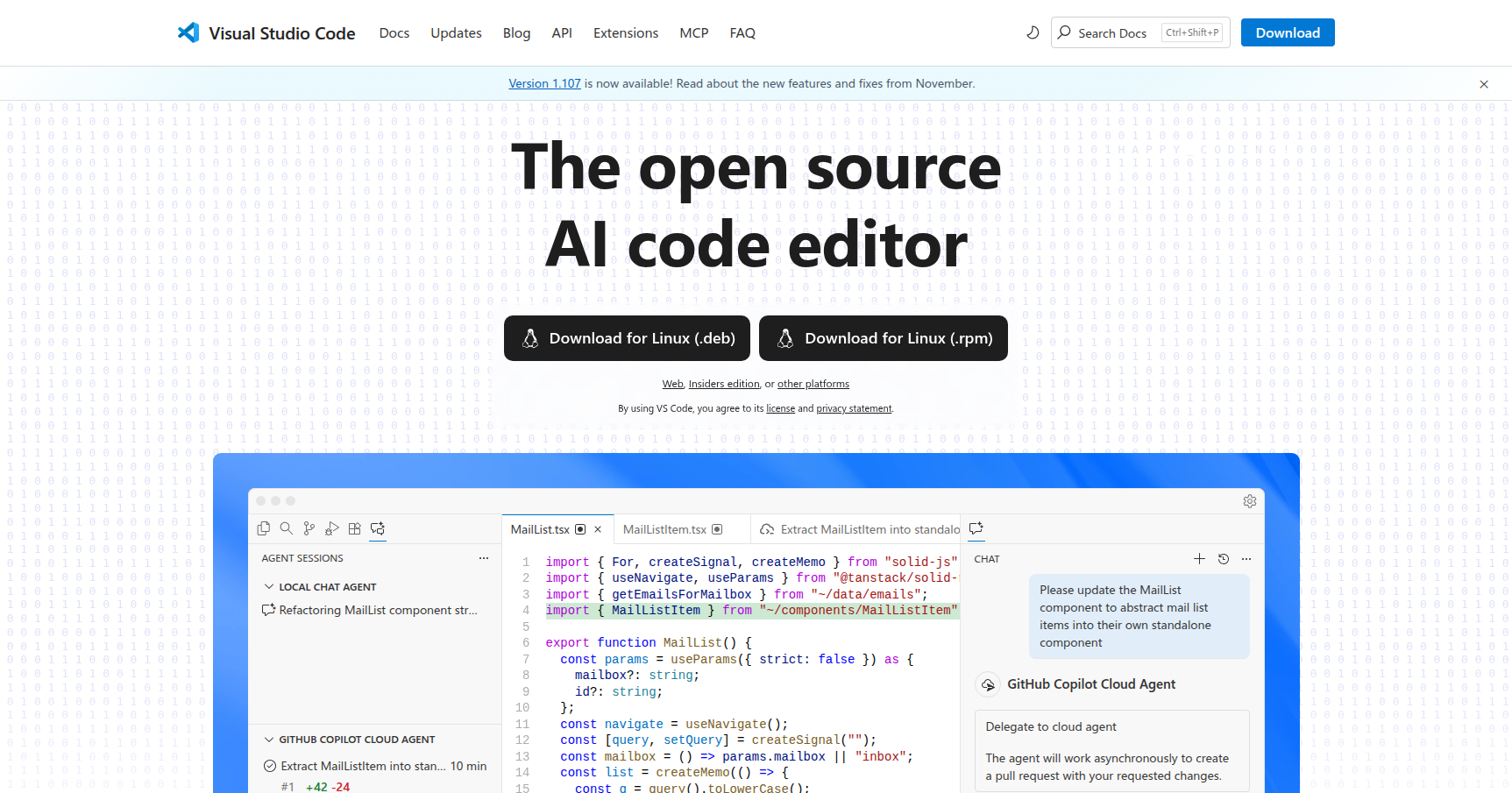Select the Explorer icon in the activity bar
The width and height of the screenshot is (1512, 793).
(264, 528)
